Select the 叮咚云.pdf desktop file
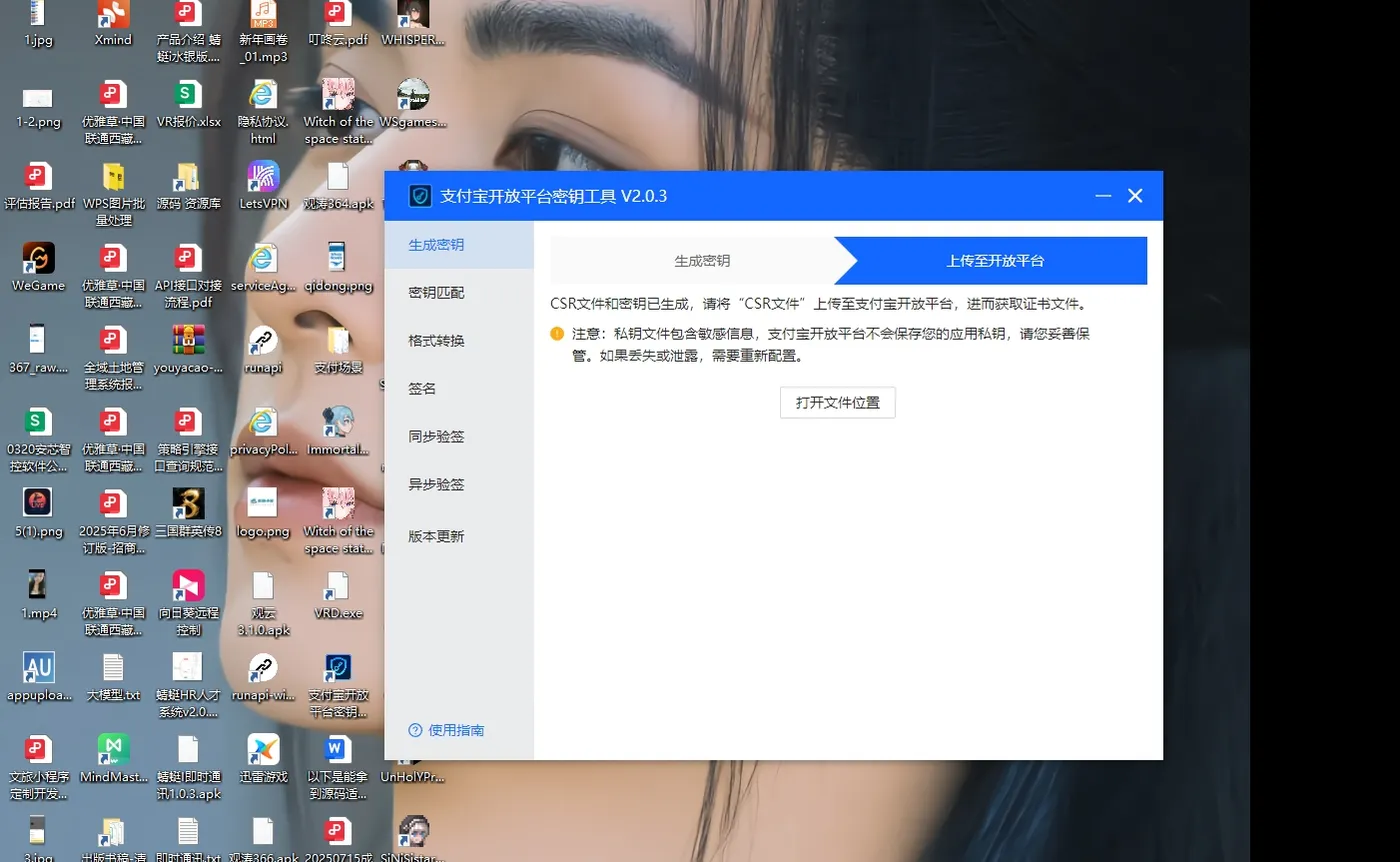1400x862 pixels. pos(338,24)
